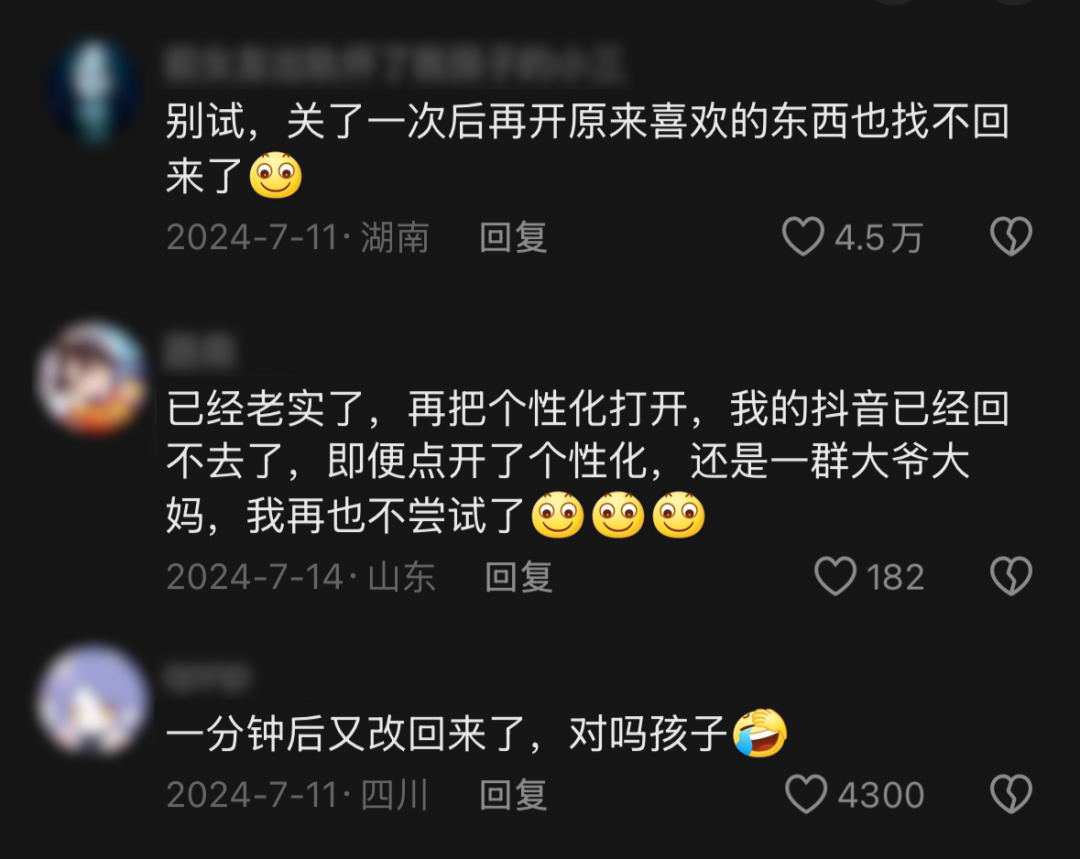Like the Shandong comment with 182 likes

pyautogui.click(x=835, y=576)
